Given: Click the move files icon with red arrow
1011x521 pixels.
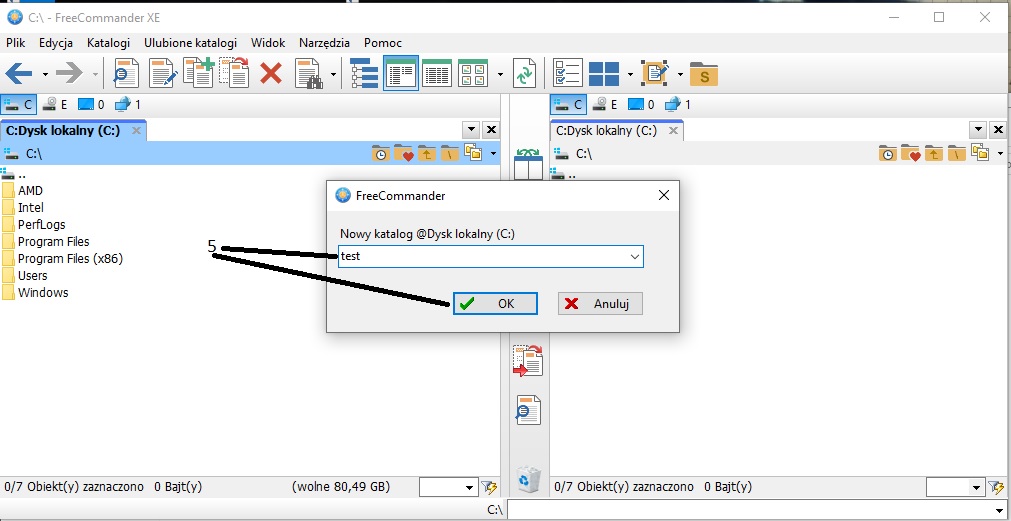Looking at the screenshot, I should point(235,72).
